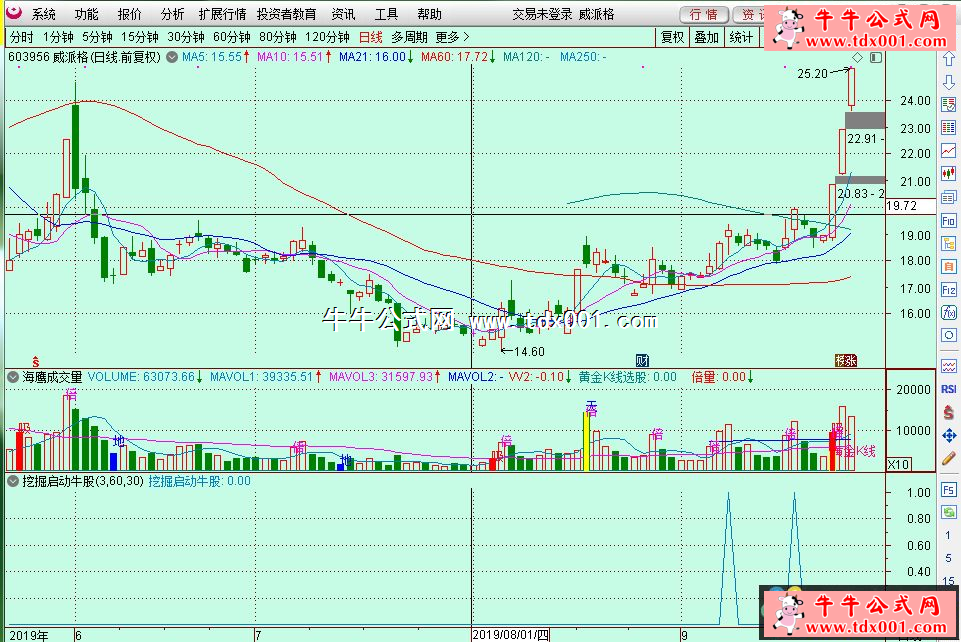Expand the 海鹰成交量 indicator dropdown
The image size is (961, 642).
pos(13,377)
